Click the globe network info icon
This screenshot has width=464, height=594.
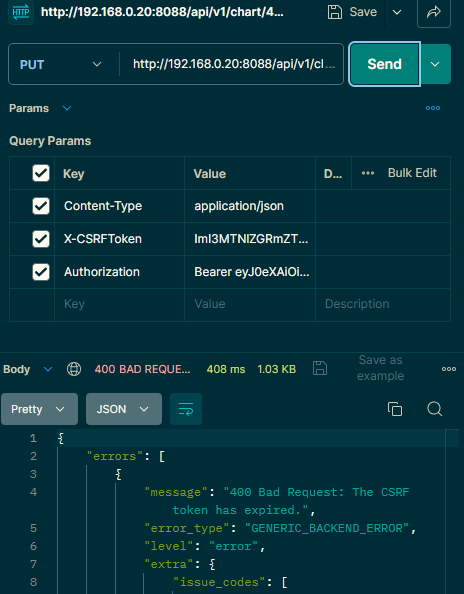(x=74, y=369)
